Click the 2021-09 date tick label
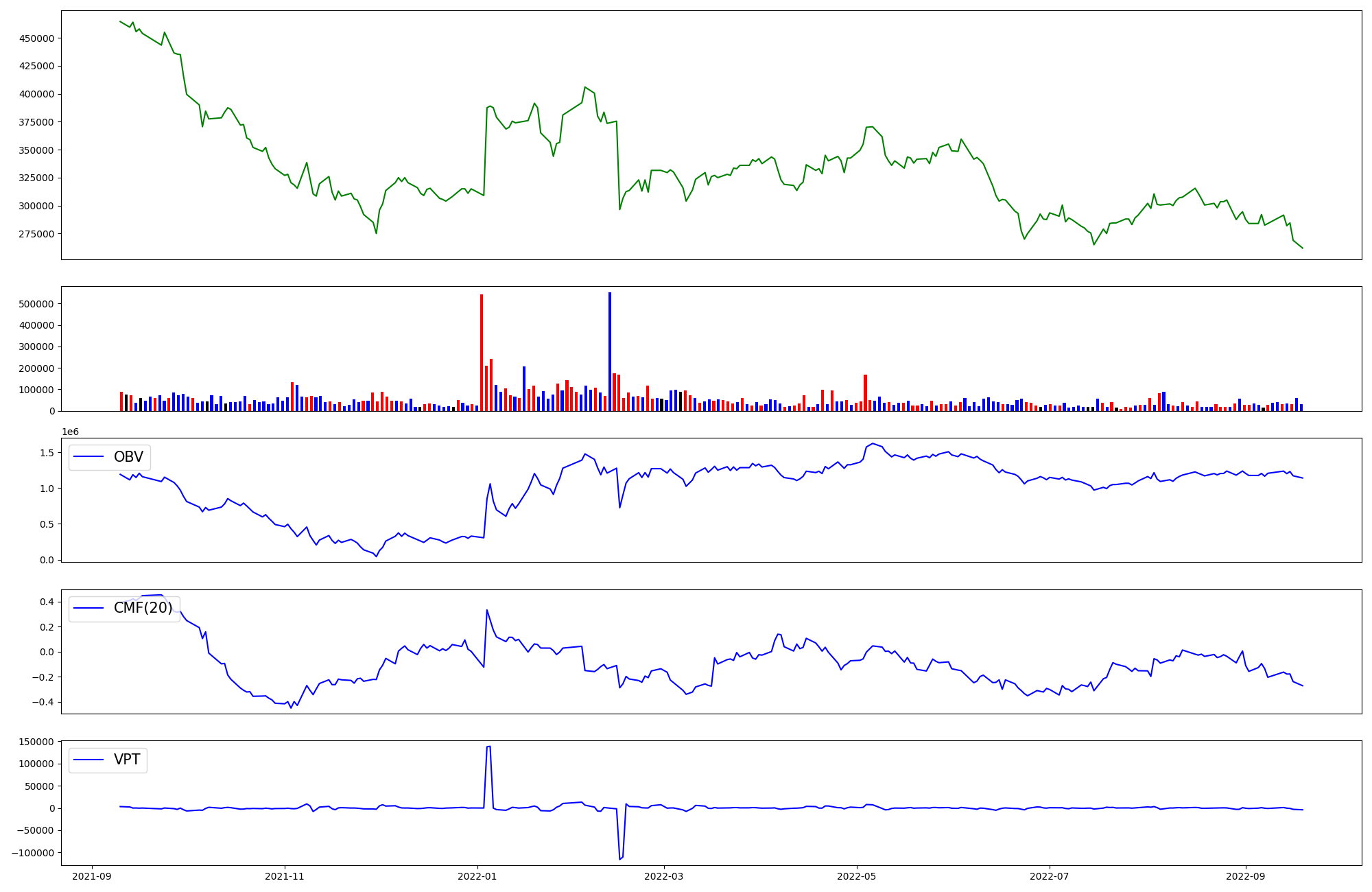This screenshot has width=1372, height=892. coord(91,876)
